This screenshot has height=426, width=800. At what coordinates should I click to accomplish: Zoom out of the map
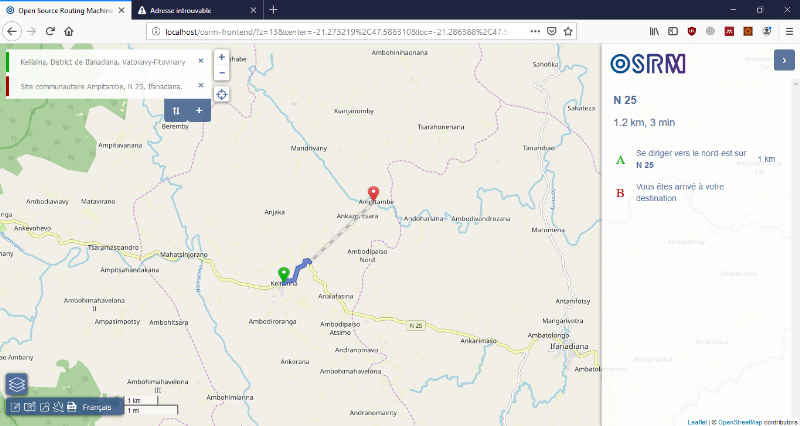point(222,73)
